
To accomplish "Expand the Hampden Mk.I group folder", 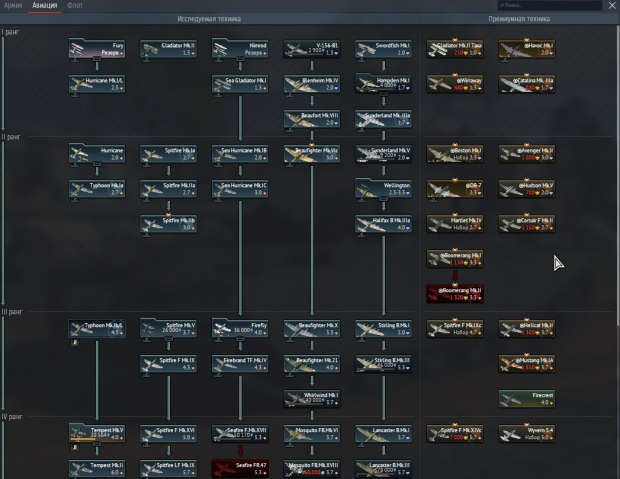I will (x=383, y=84).
